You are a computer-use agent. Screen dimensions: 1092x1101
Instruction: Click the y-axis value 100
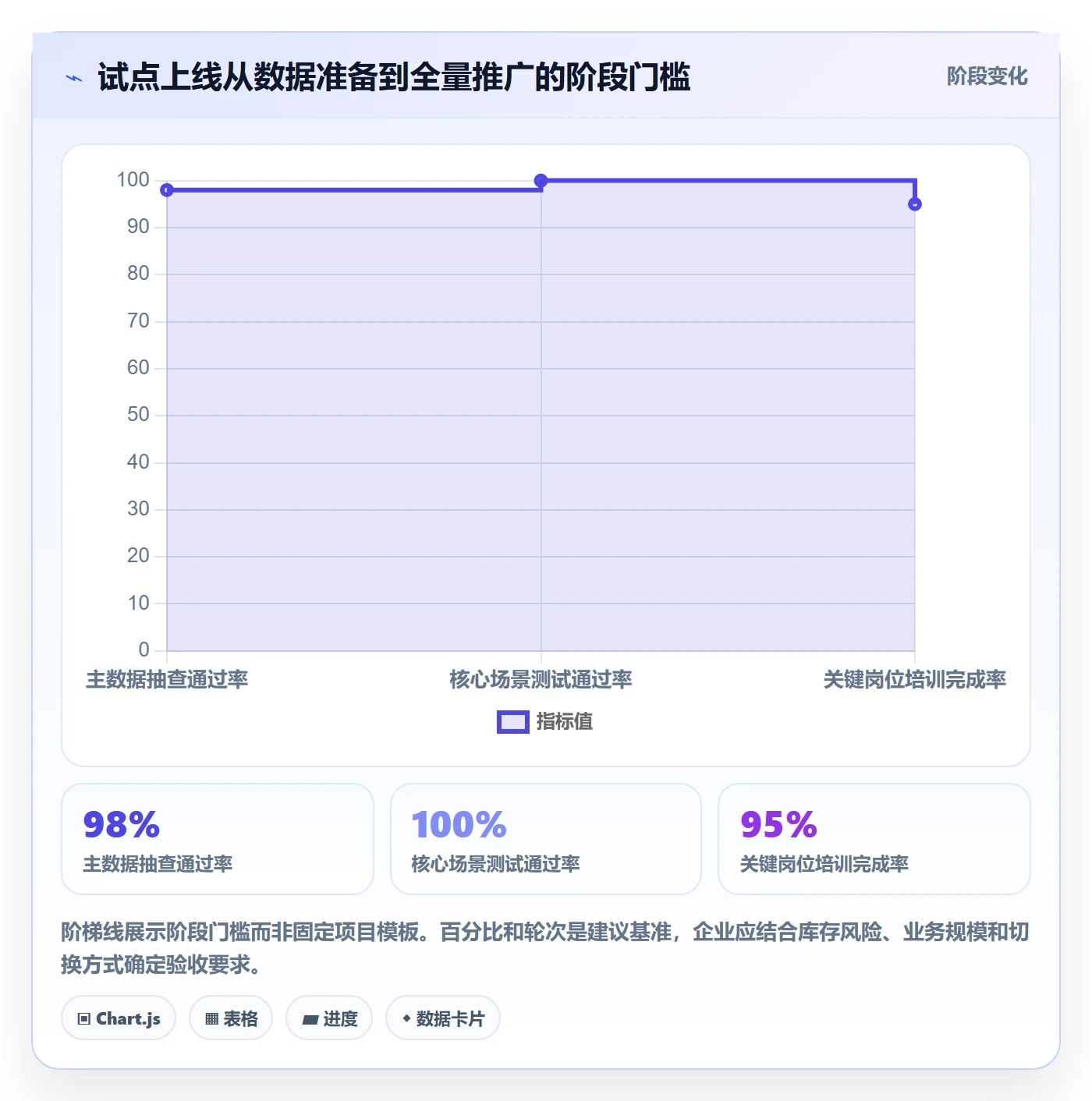133,179
